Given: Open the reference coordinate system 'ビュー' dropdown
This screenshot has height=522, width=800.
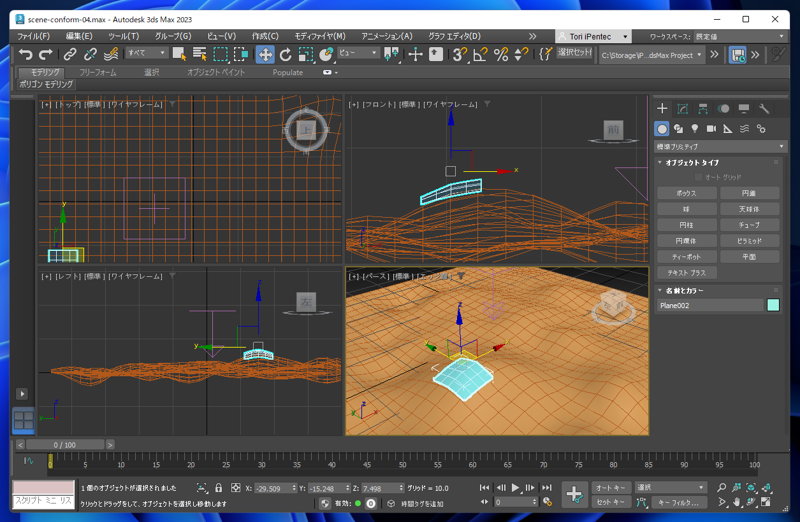Looking at the screenshot, I should pos(358,53).
